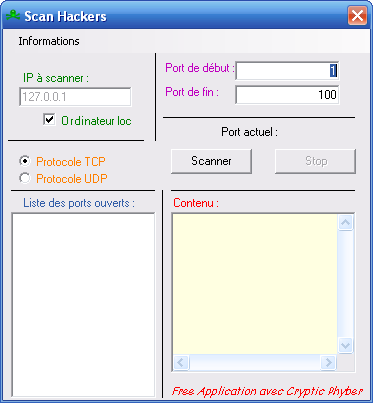Image resolution: width=373 pixels, height=403 pixels.
Task: Click the Scanner button
Action: click(x=211, y=161)
